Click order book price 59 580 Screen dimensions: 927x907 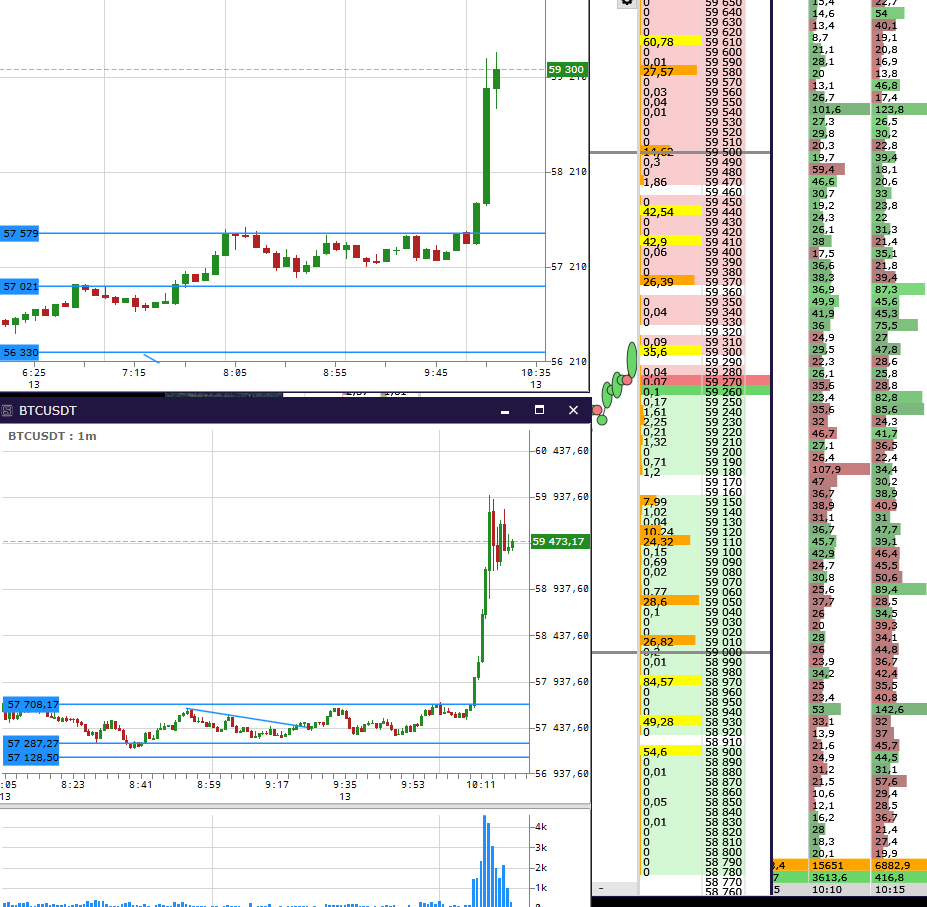(x=723, y=72)
